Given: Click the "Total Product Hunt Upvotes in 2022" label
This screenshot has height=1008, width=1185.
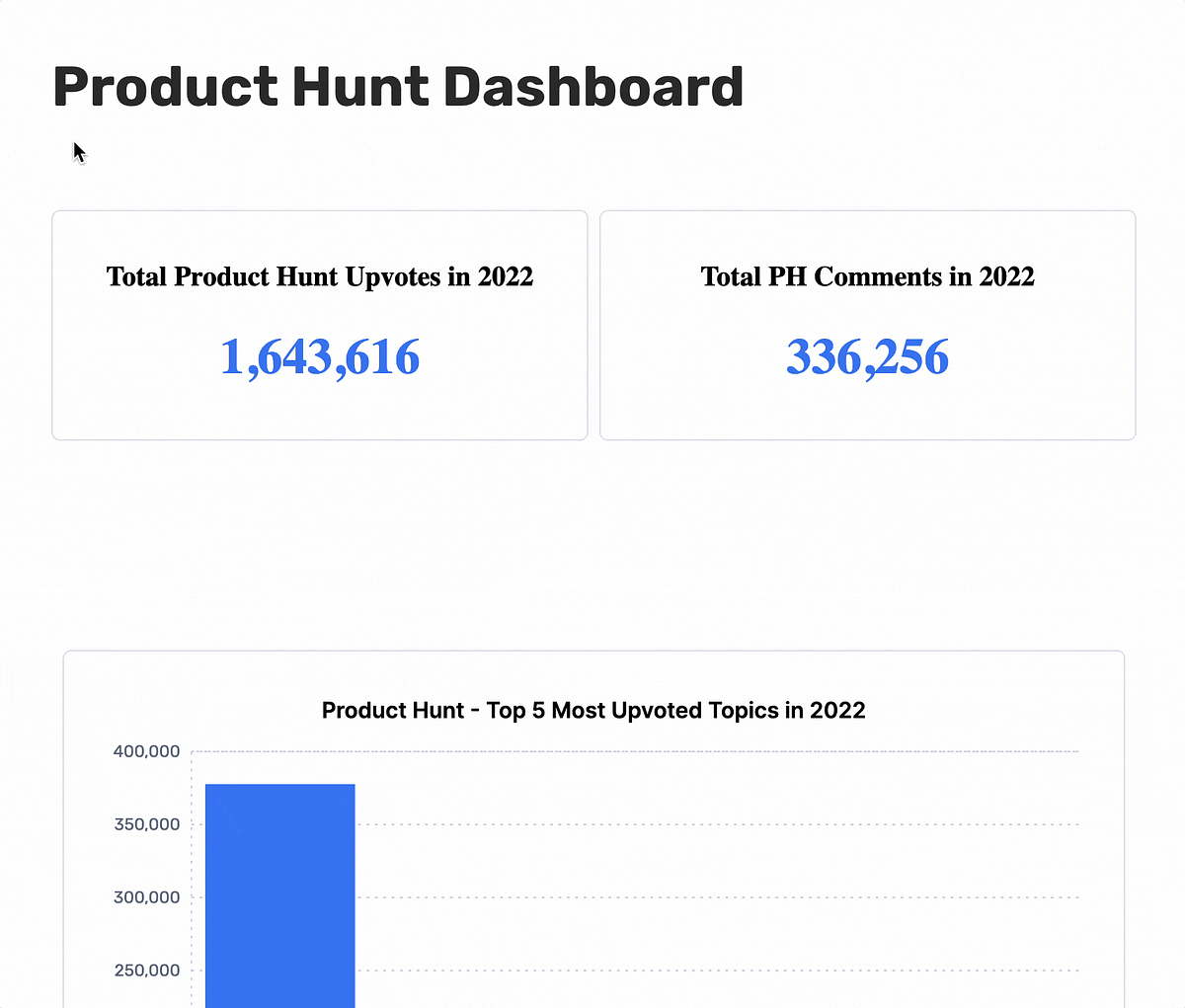Looking at the screenshot, I should pyautogui.click(x=319, y=276).
